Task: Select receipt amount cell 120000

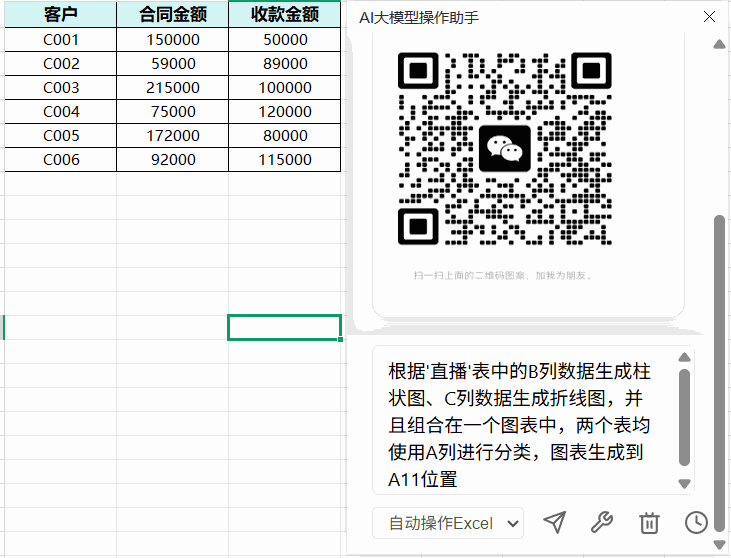Action: (x=285, y=112)
